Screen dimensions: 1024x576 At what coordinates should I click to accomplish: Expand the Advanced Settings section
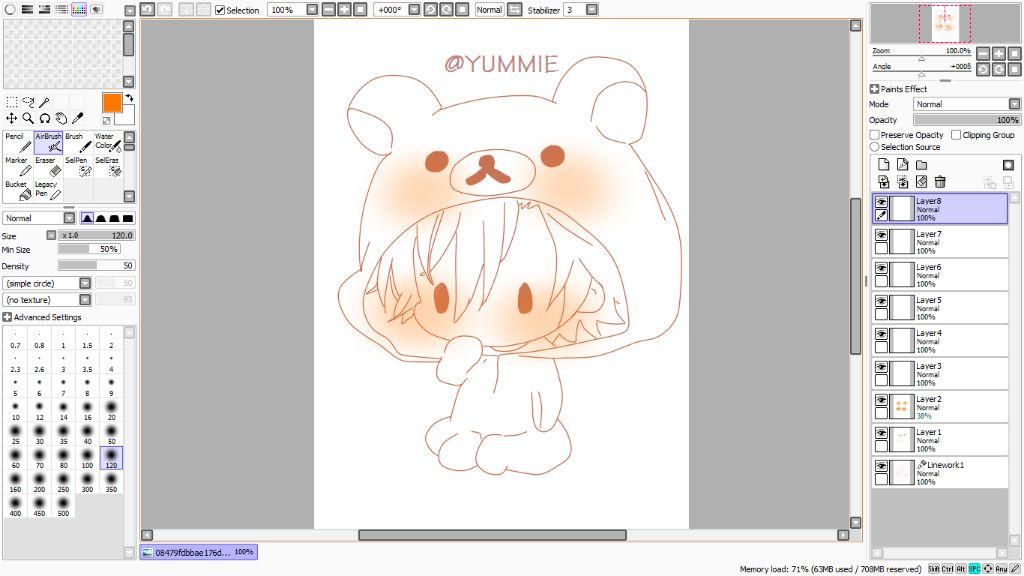coord(7,317)
